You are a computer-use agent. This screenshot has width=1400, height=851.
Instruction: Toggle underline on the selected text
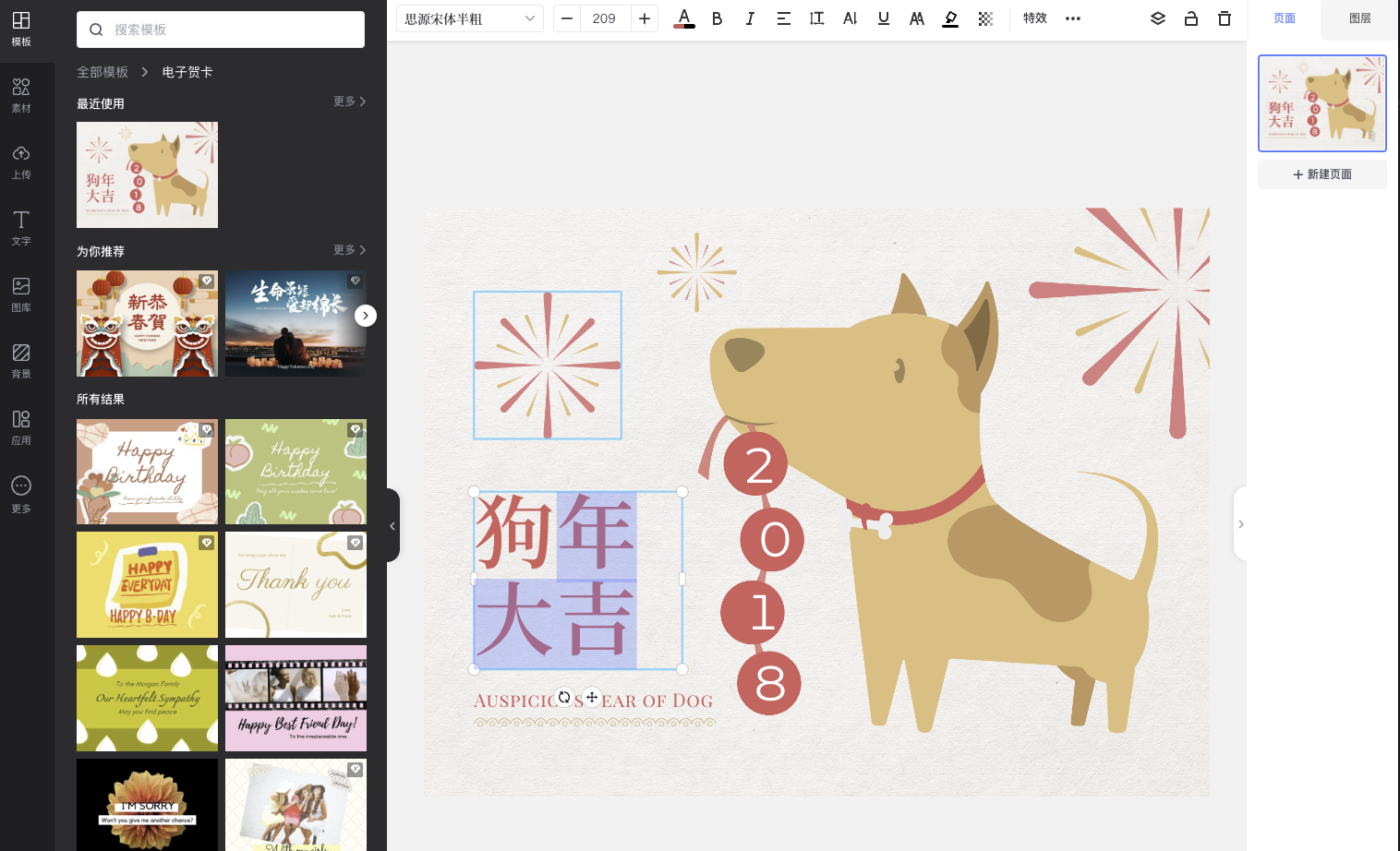883,18
